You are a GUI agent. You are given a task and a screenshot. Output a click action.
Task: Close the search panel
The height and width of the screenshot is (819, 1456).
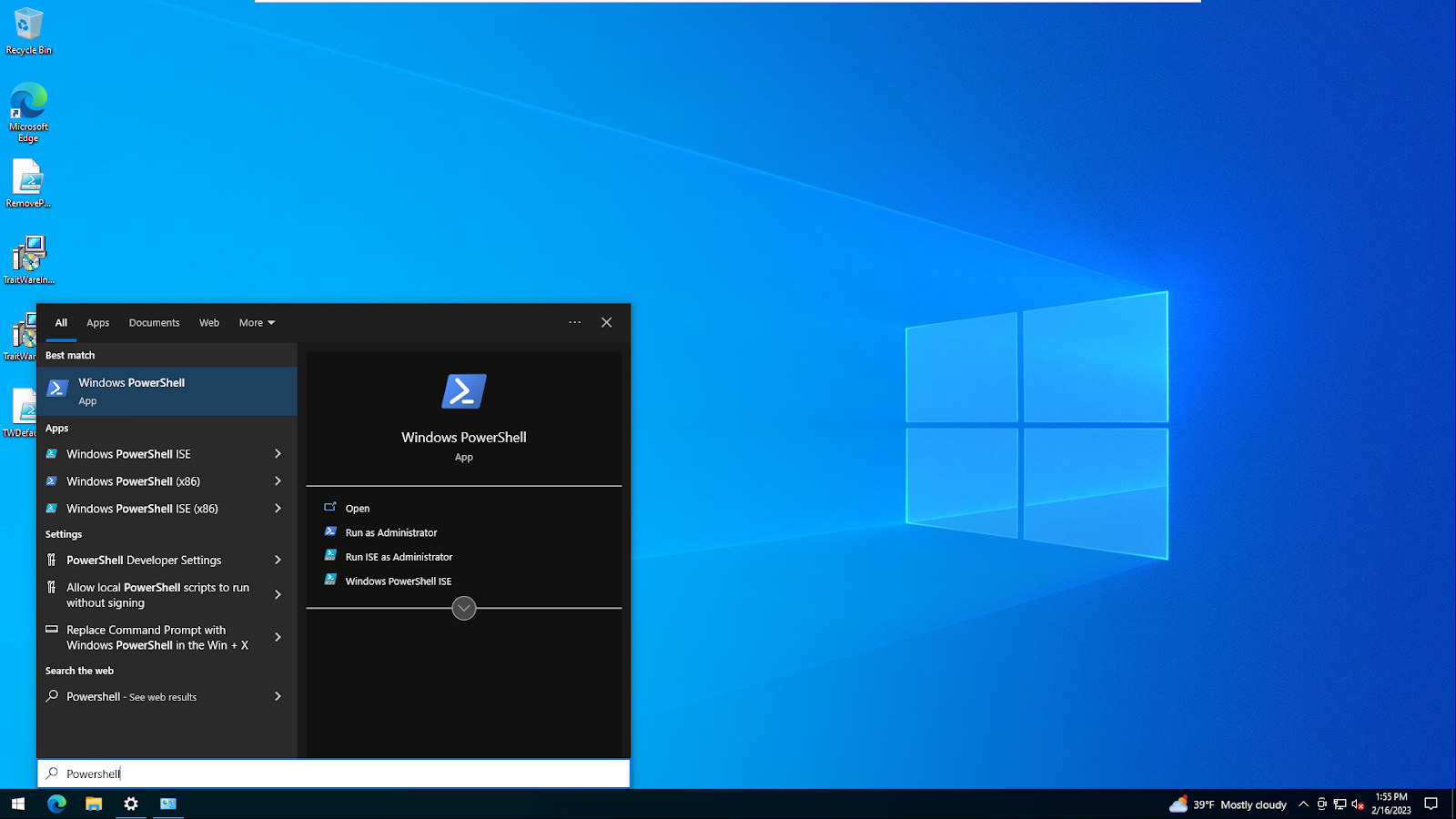(606, 322)
